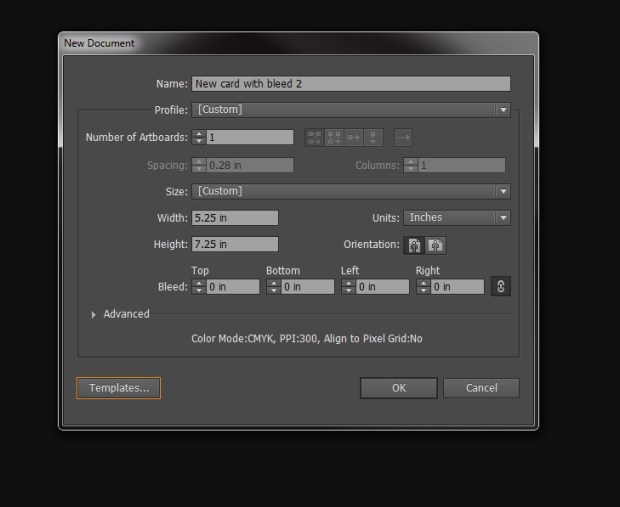The width and height of the screenshot is (620, 507).
Task: Click the Grid by Column artboard icon
Action: [335, 138]
